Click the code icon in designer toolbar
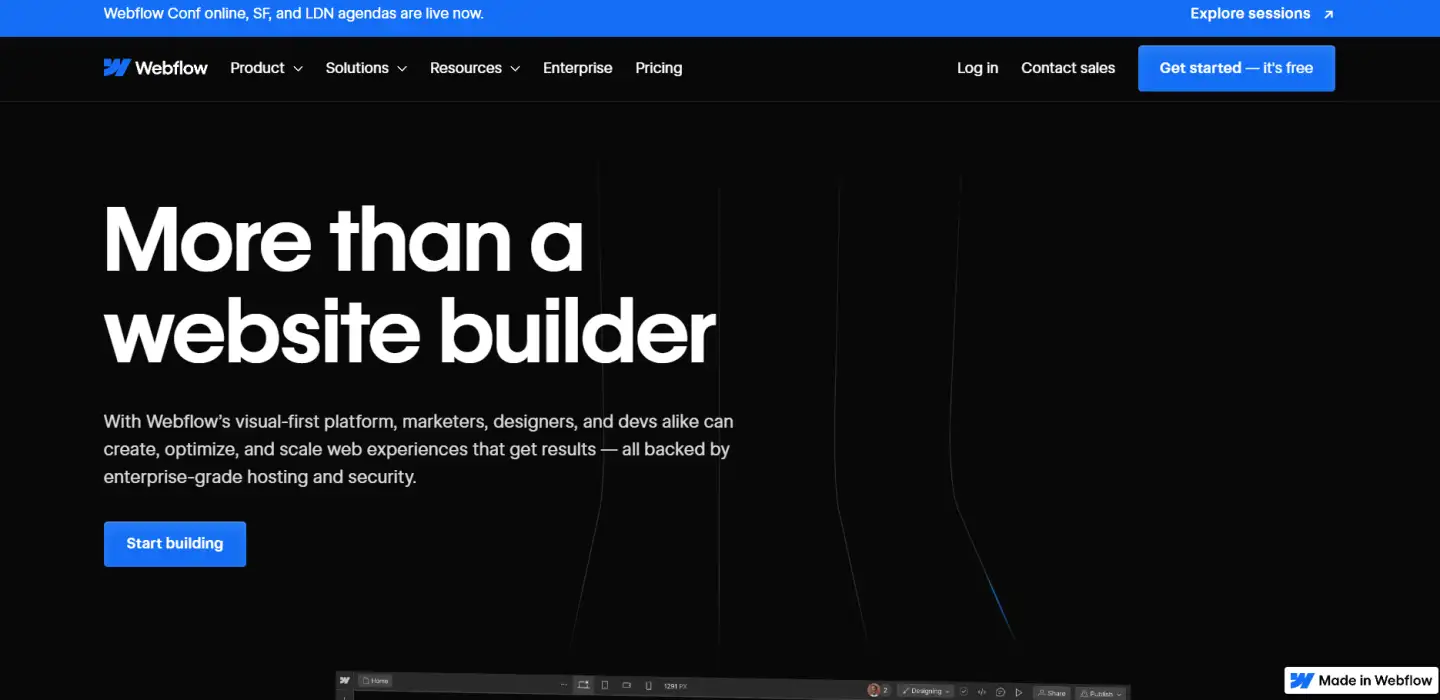This screenshot has height=700, width=1440. (x=982, y=692)
